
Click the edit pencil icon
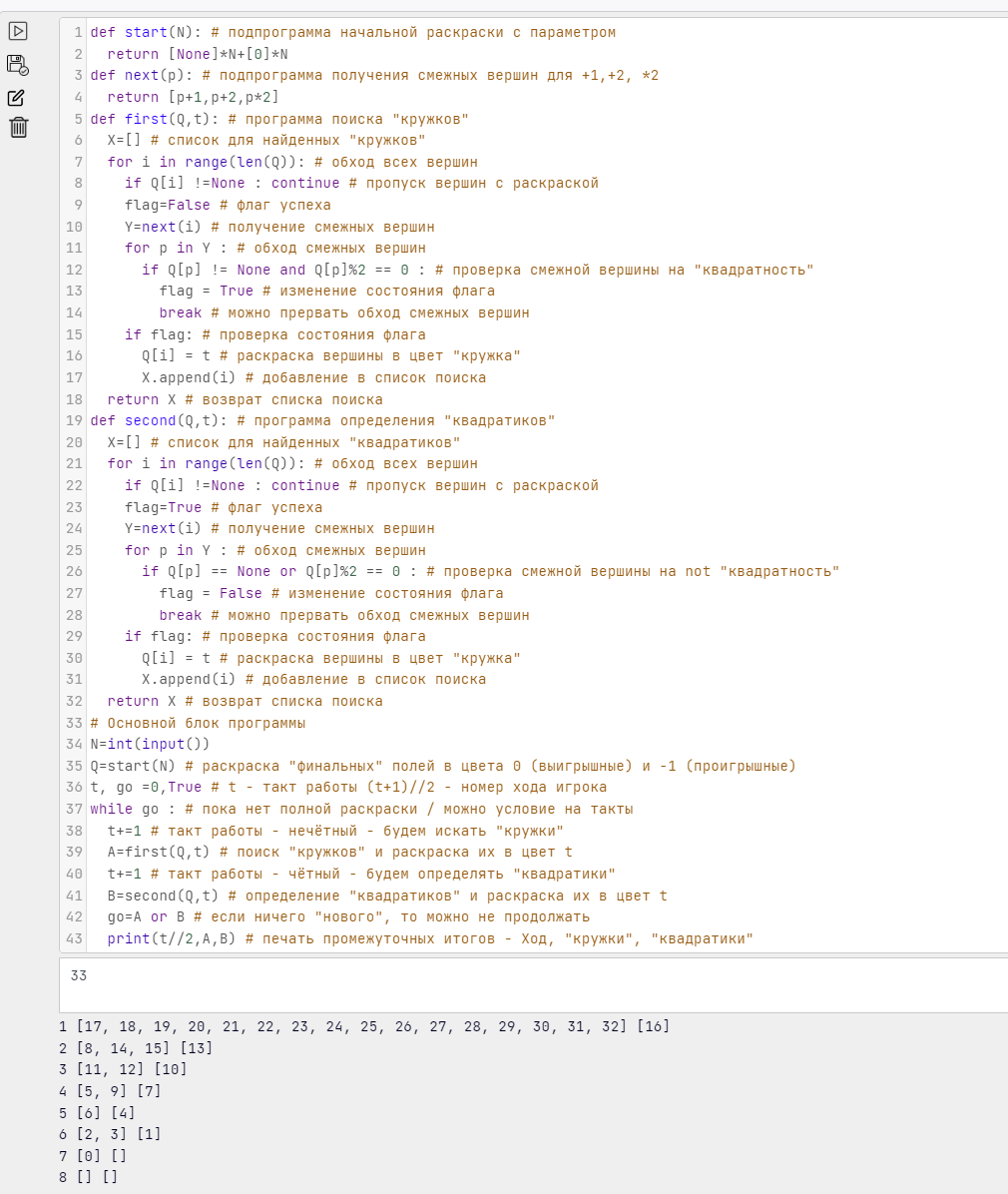[17, 98]
